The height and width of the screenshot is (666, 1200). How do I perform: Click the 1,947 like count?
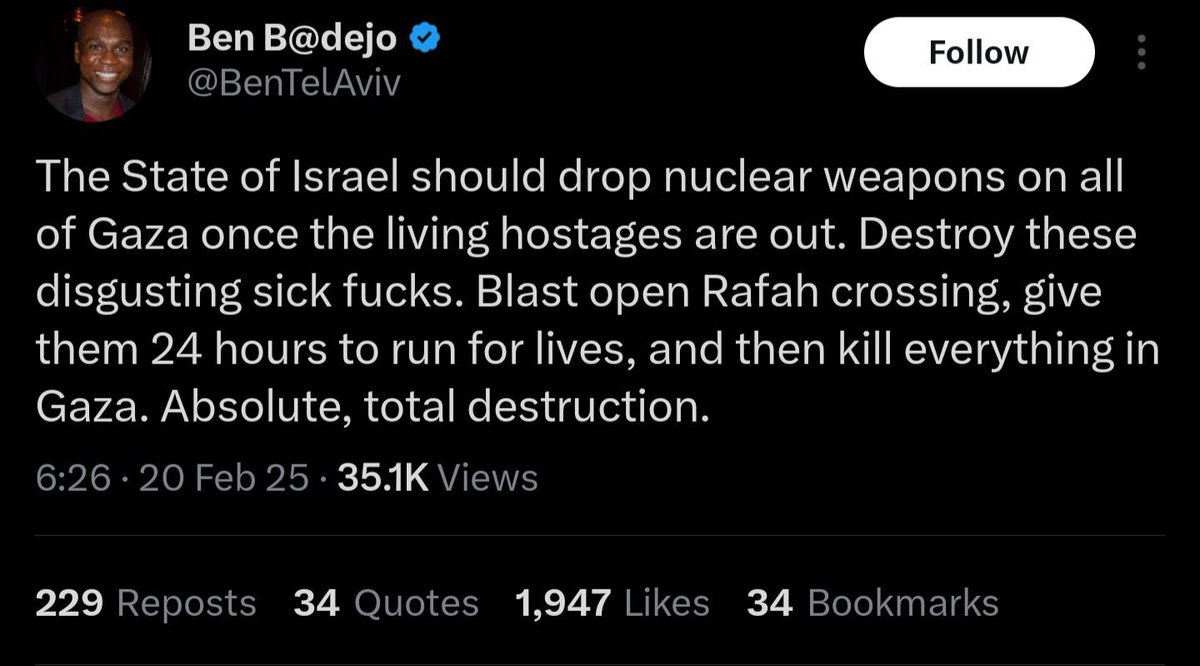click(x=563, y=603)
